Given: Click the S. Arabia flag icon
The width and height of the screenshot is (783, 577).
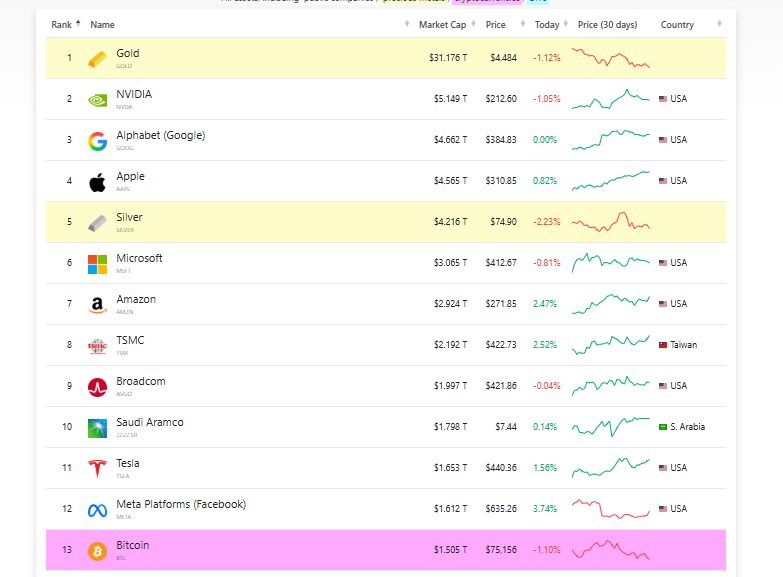Looking at the screenshot, I should tap(663, 427).
